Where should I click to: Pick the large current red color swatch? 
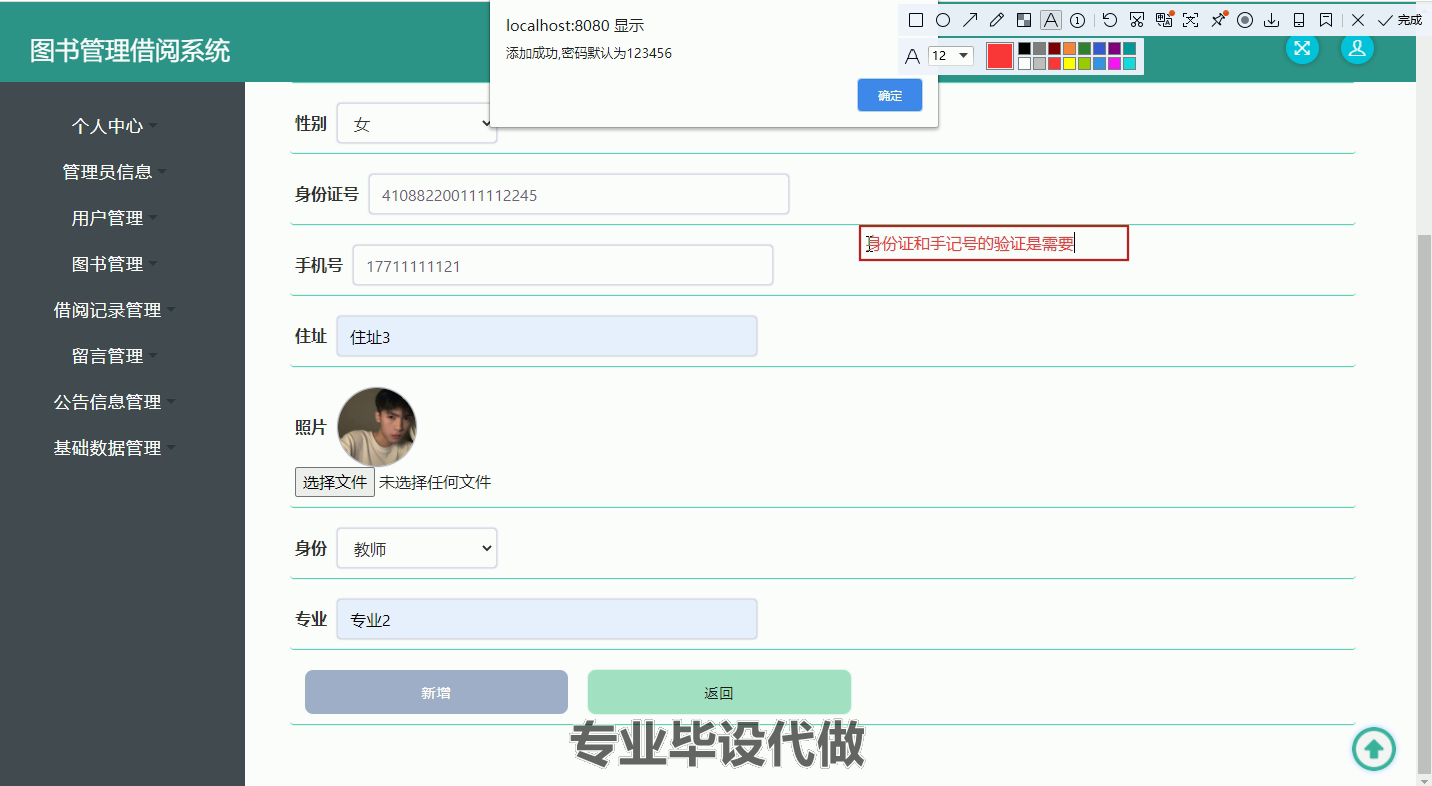coord(1000,56)
